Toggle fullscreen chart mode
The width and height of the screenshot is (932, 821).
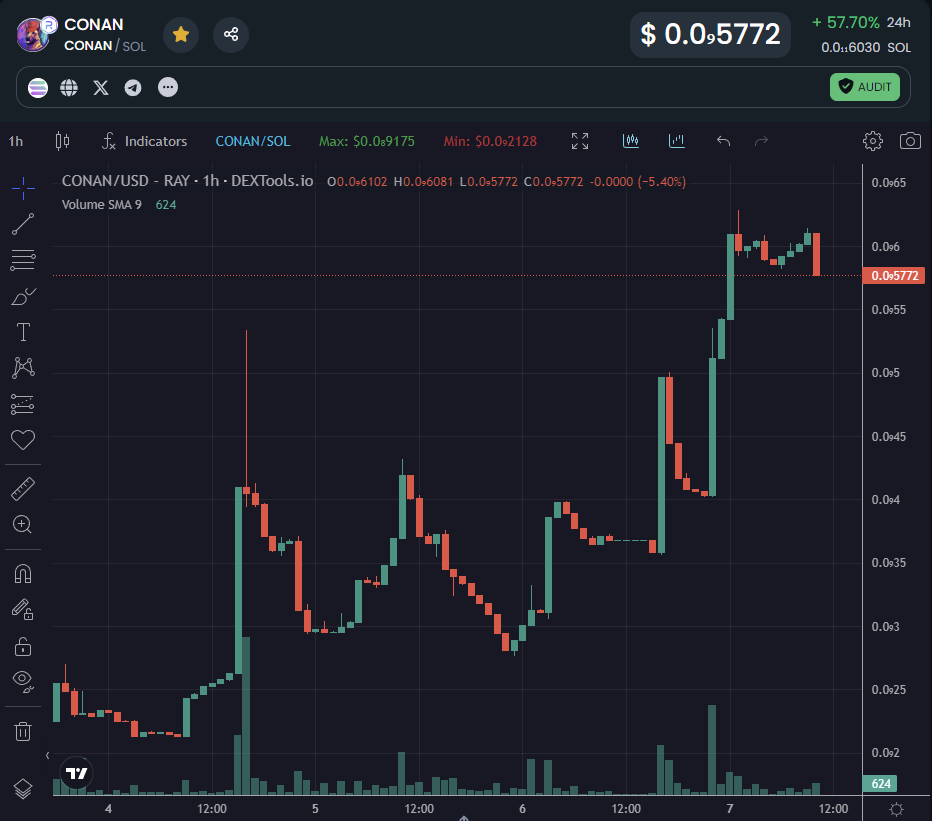[x=580, y=141]
